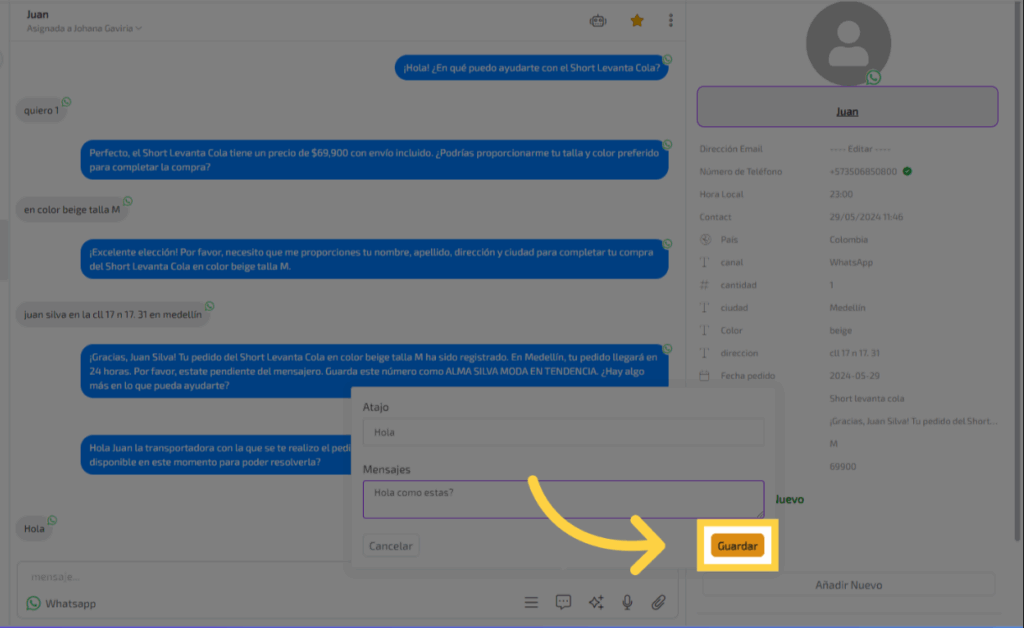Viewport: 1024px width, 628px height.
Task: Click the microphone voice record icon
Action: pos(627,602)
